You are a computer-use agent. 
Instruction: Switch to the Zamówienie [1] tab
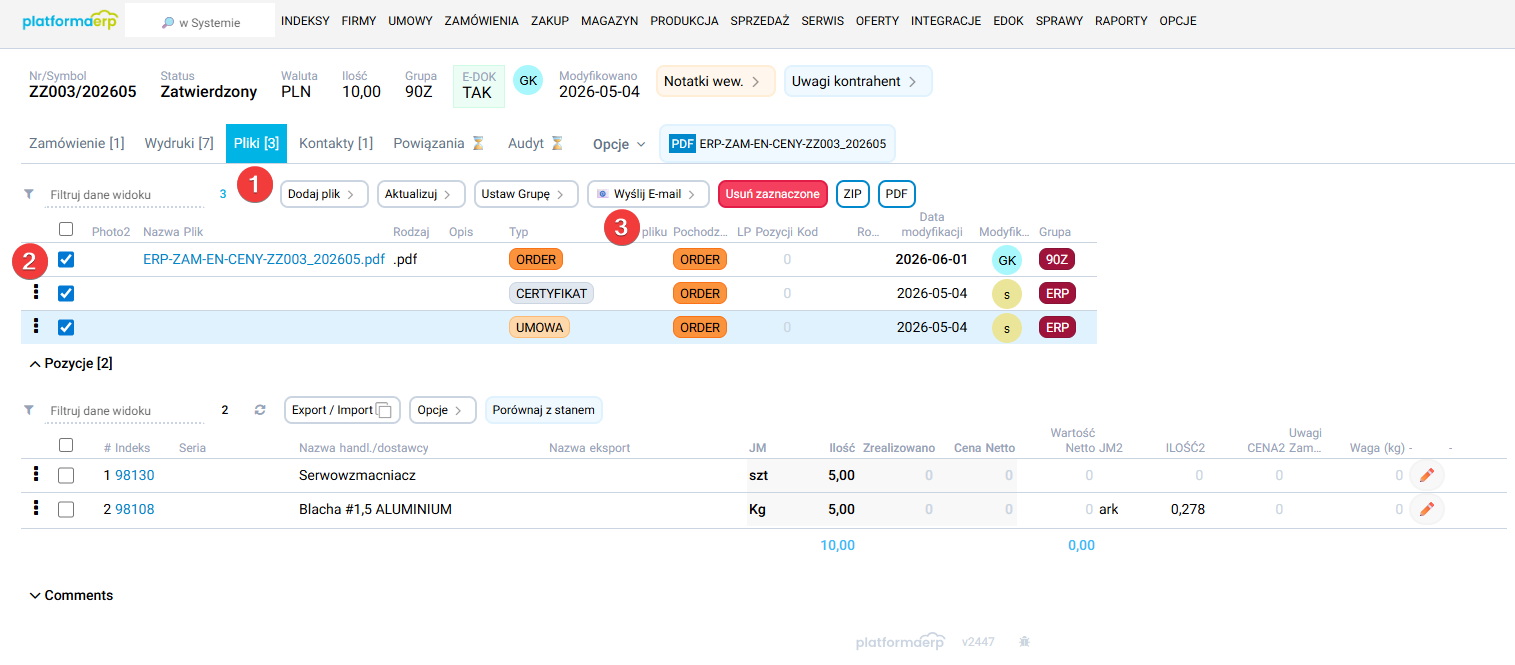[77, 143]
